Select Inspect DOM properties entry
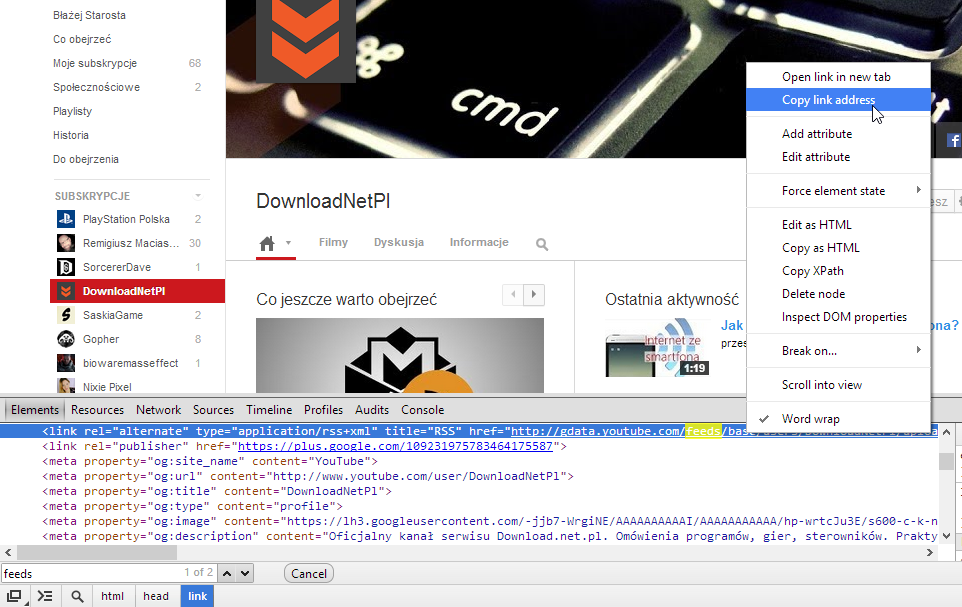 (838, 317)
